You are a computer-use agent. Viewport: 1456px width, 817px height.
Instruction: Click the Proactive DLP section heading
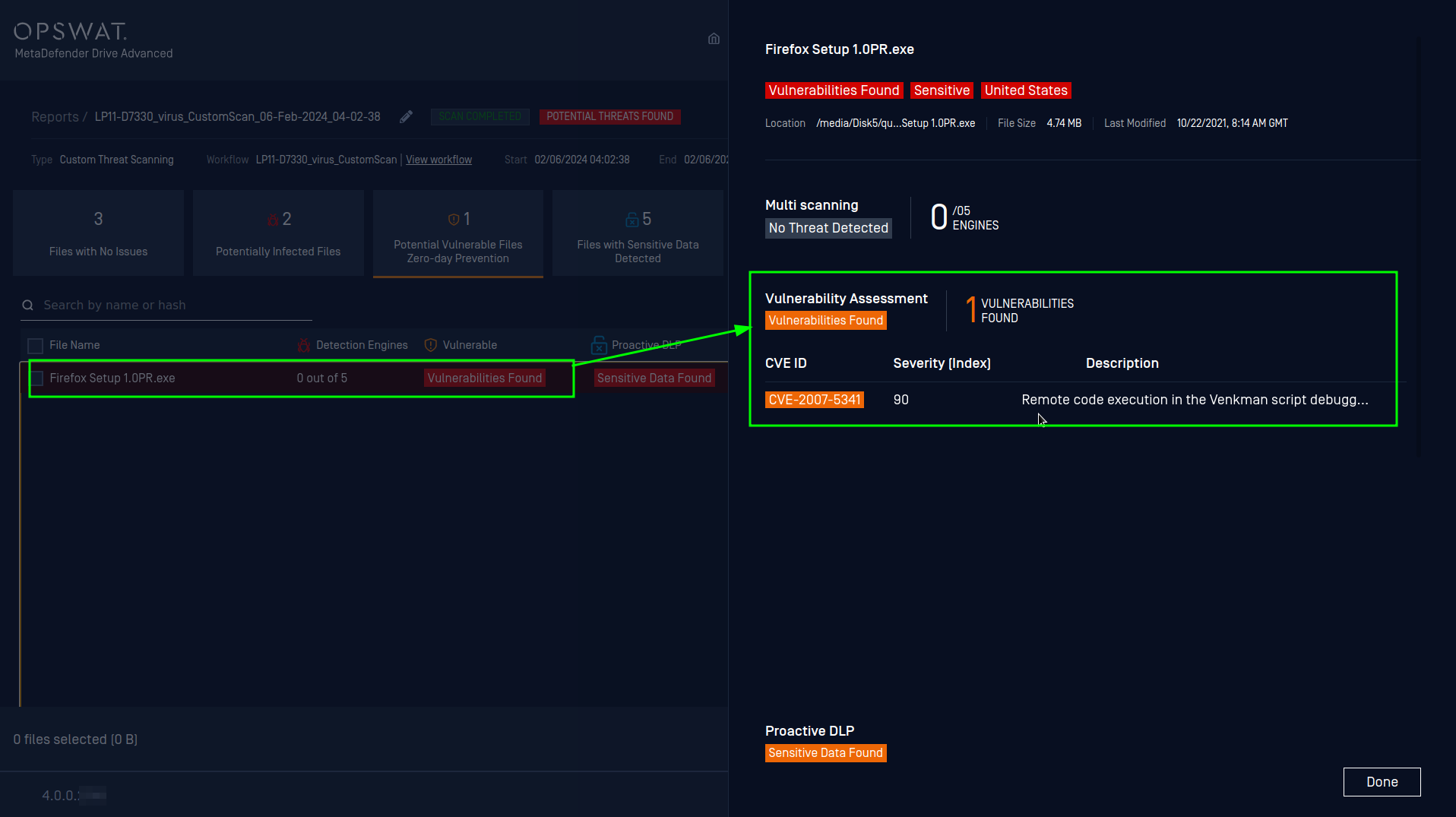click(x=809, y=731)
